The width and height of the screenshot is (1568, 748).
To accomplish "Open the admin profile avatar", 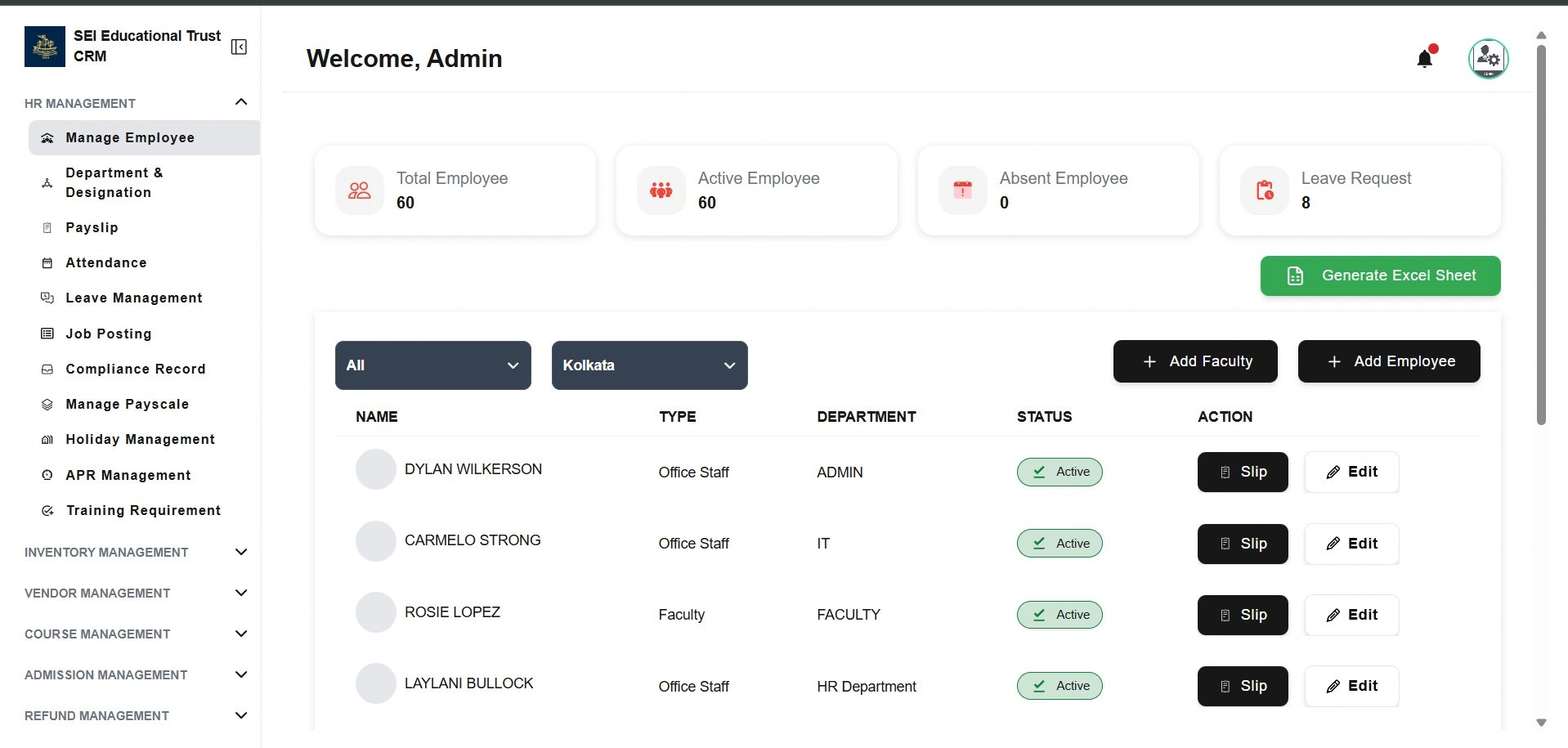I will (x=1488, y=59).
